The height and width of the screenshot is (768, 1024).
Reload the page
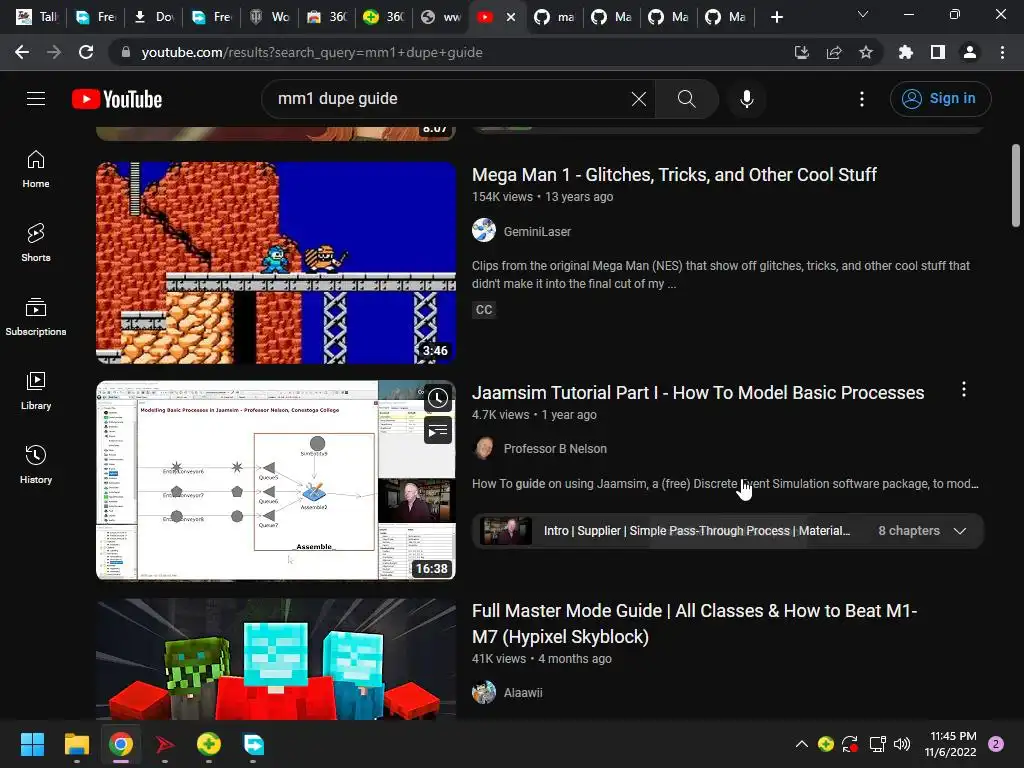click(86, 52)
